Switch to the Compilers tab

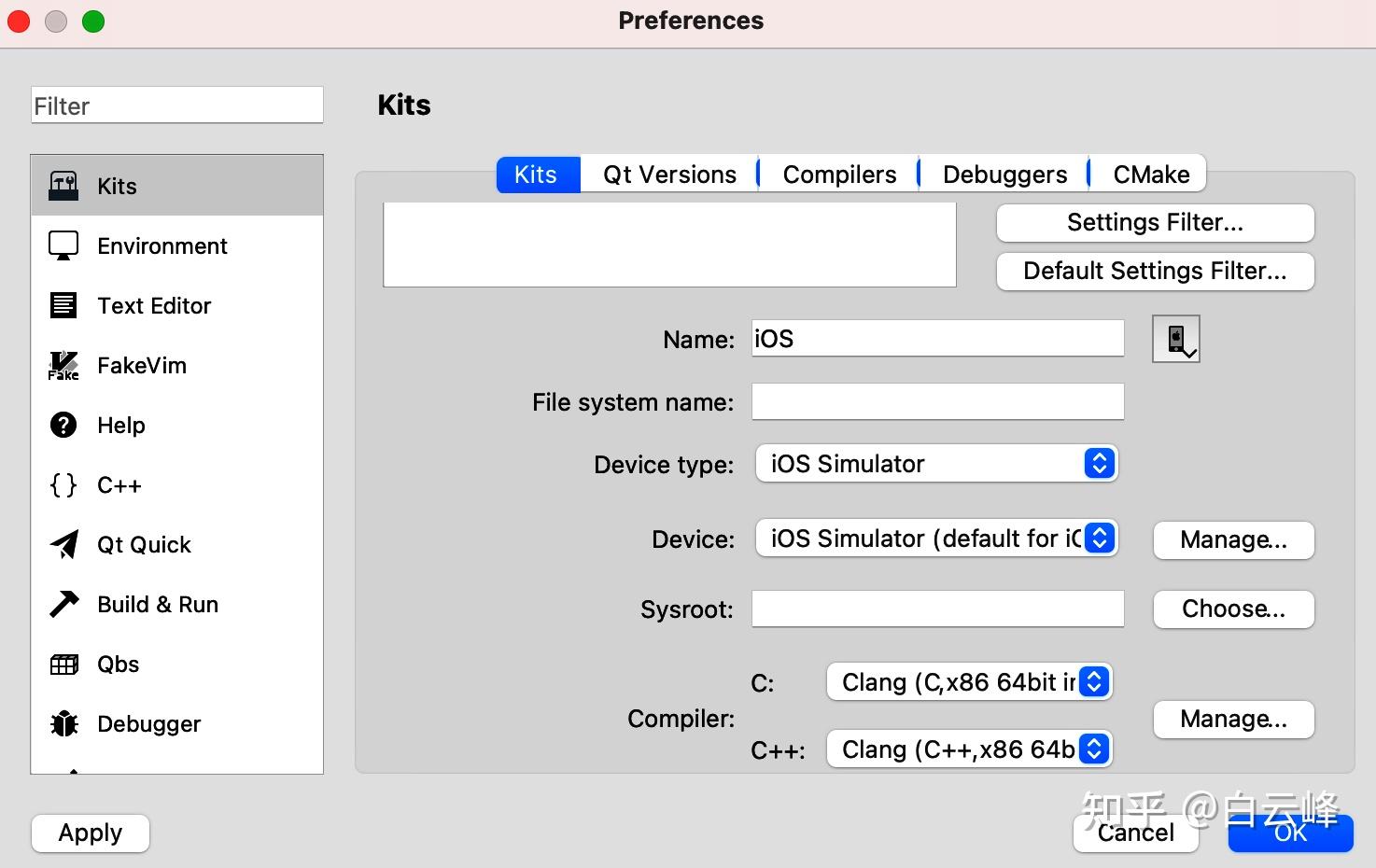(839, 175)
